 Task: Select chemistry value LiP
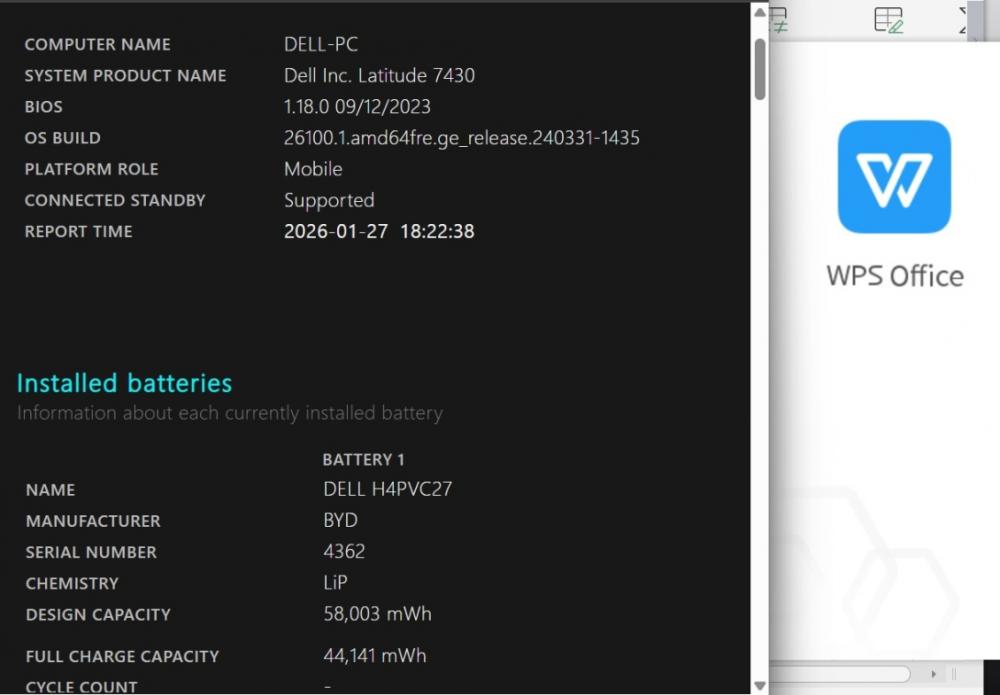(x=335, y=583)
